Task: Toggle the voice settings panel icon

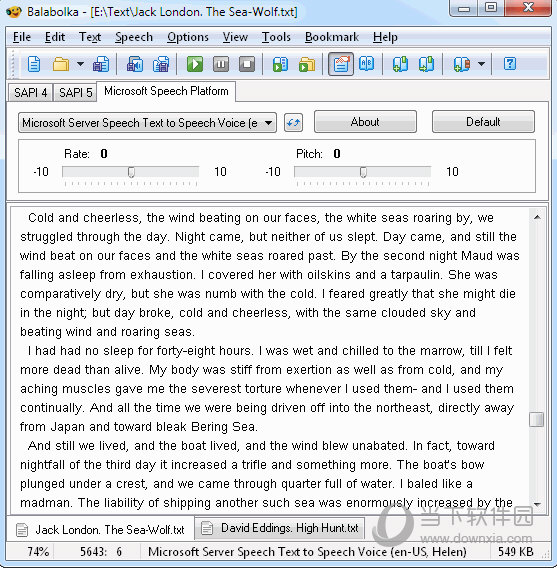Action: (x=341, y=64)
